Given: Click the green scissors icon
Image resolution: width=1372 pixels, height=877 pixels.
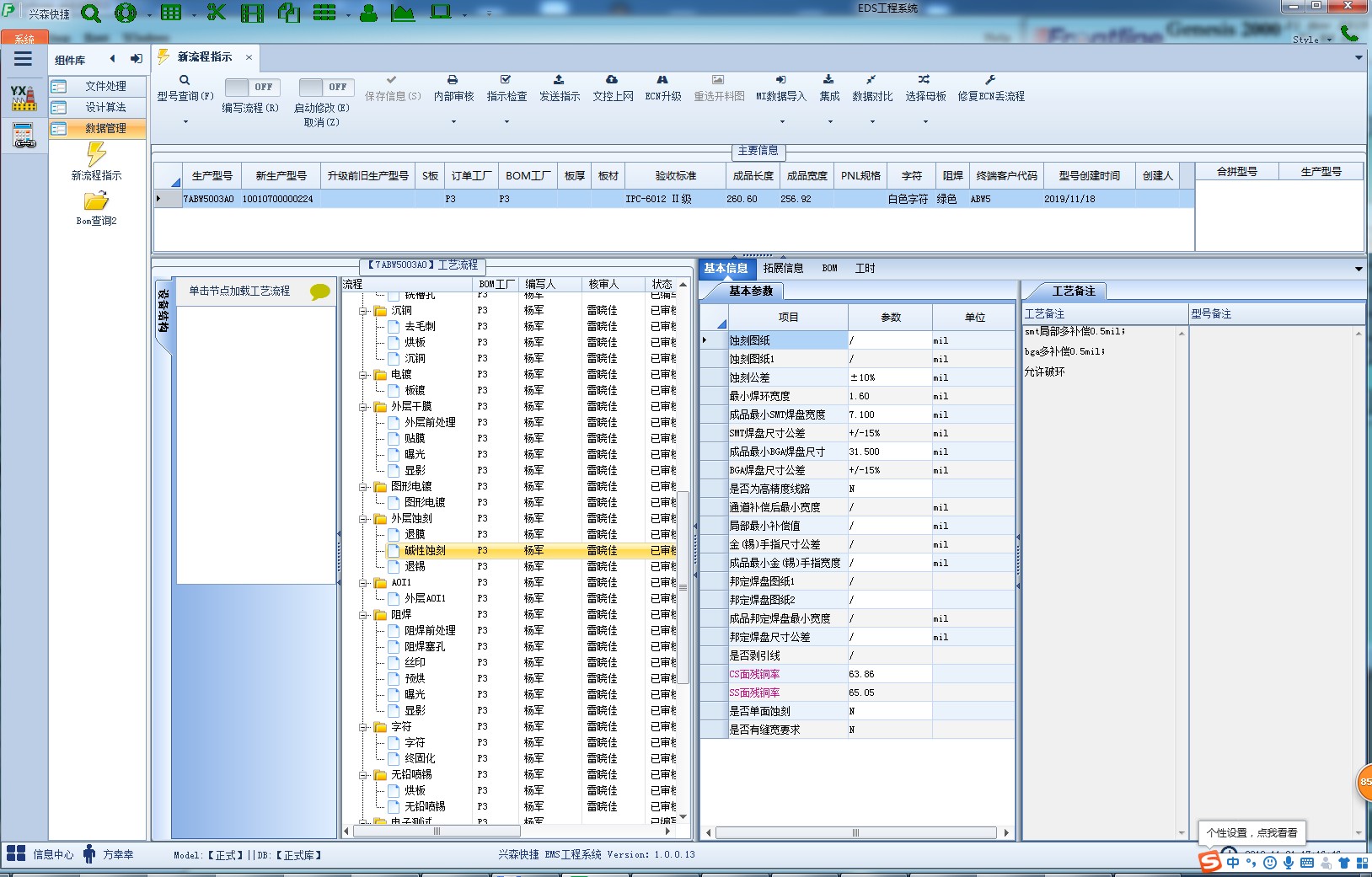Looking at the screenshot, I should pyautogui.click(x=217, y=13).
